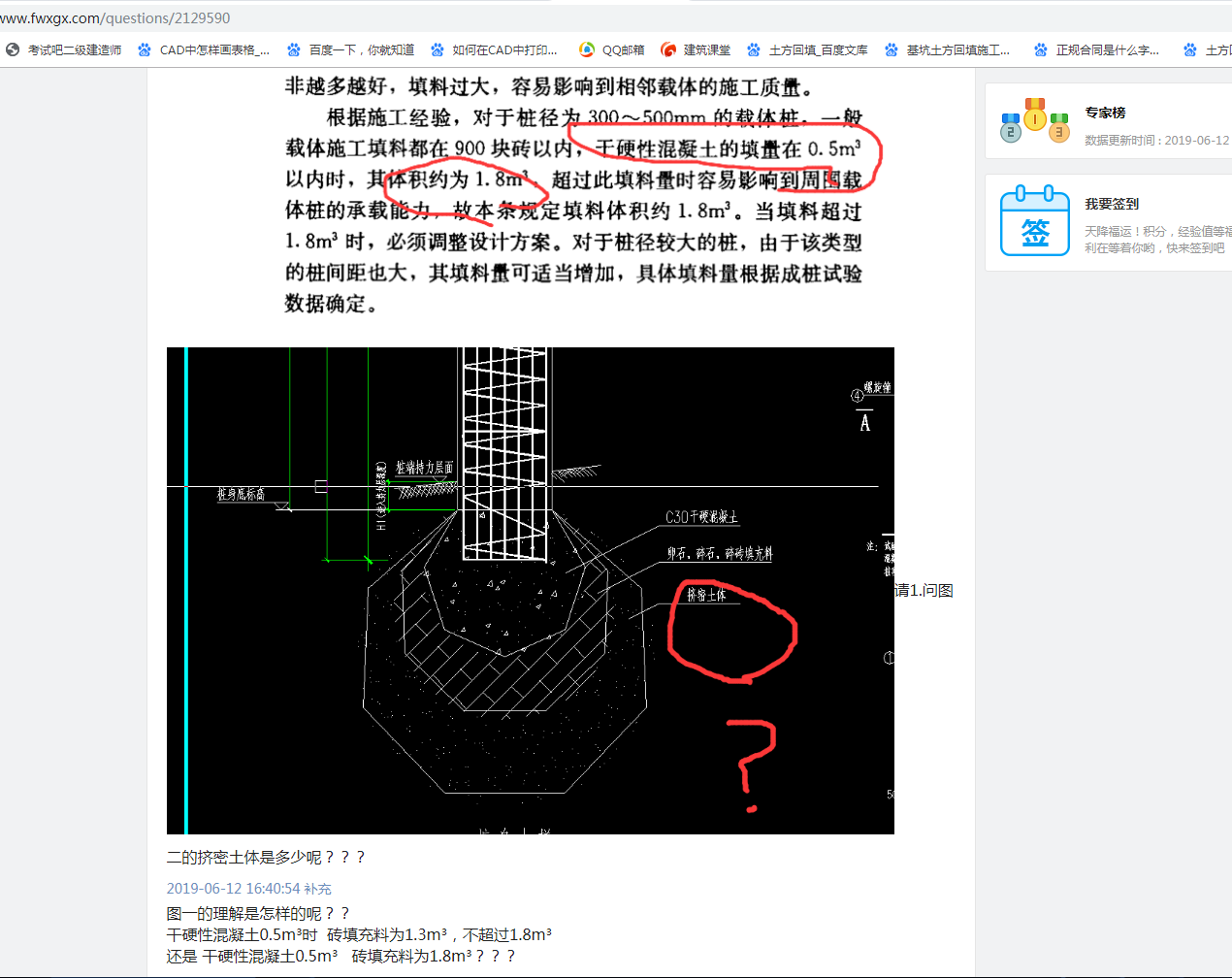Open the CAD中怎样画表格 bookmark
Image resolution: width=1232 pixels, height=978 pixels.
click(x=205, y=49)
